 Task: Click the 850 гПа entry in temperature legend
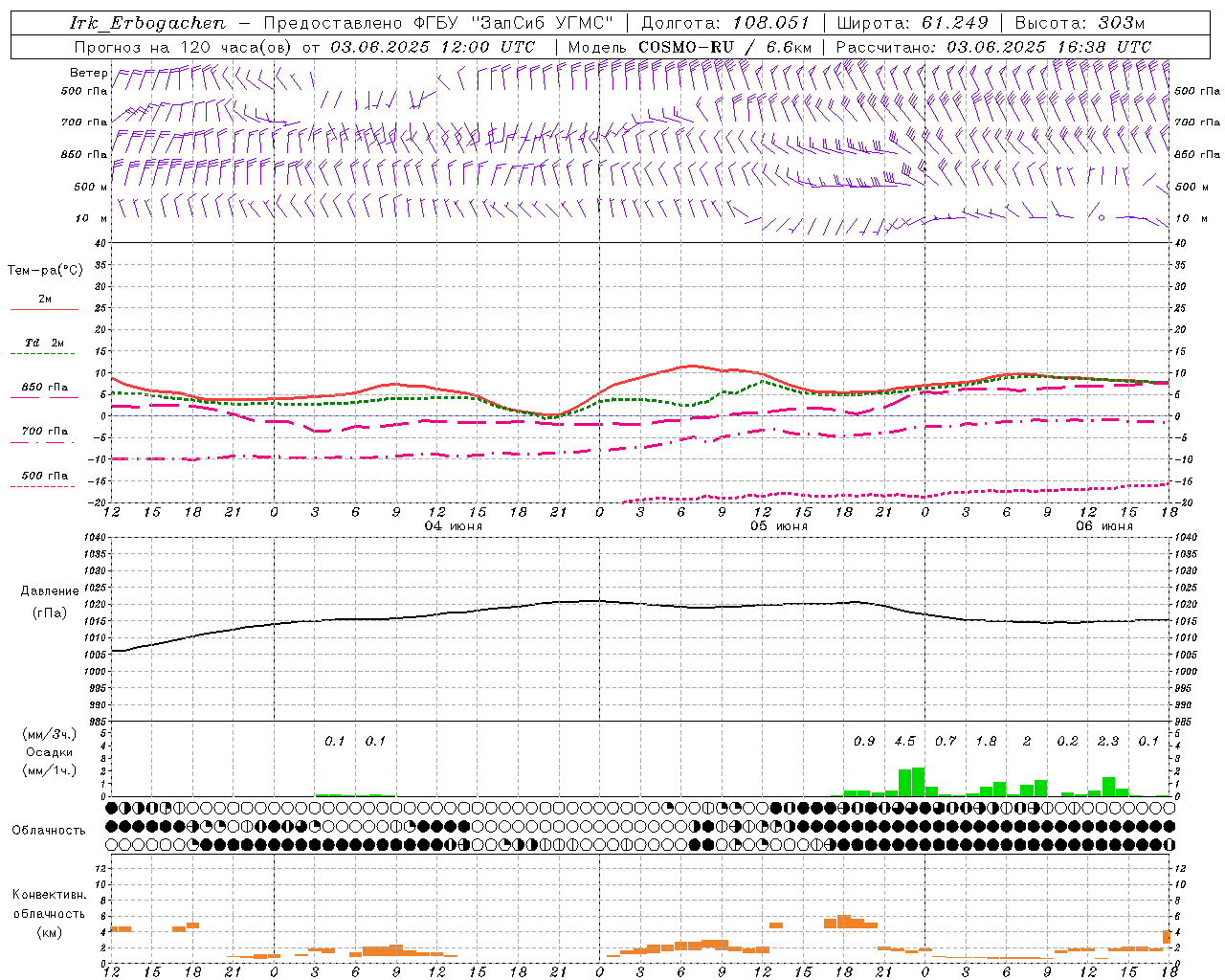[44, 388]
